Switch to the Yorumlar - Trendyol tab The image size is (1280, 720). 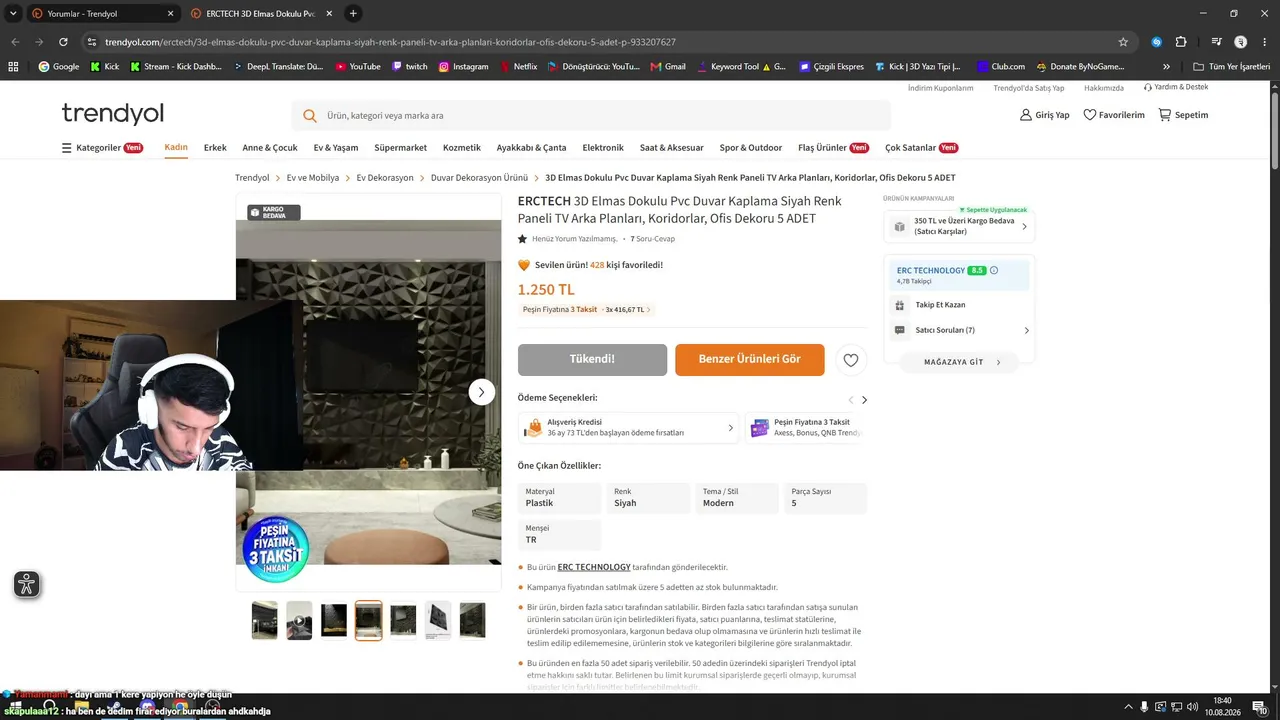click(x=100, y=14)
